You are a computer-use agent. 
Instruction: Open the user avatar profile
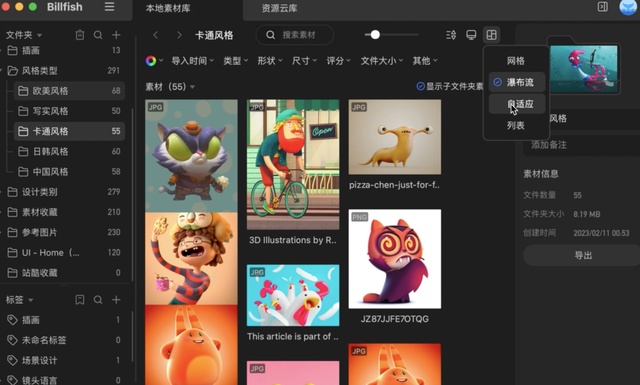(x=629, y=7)
